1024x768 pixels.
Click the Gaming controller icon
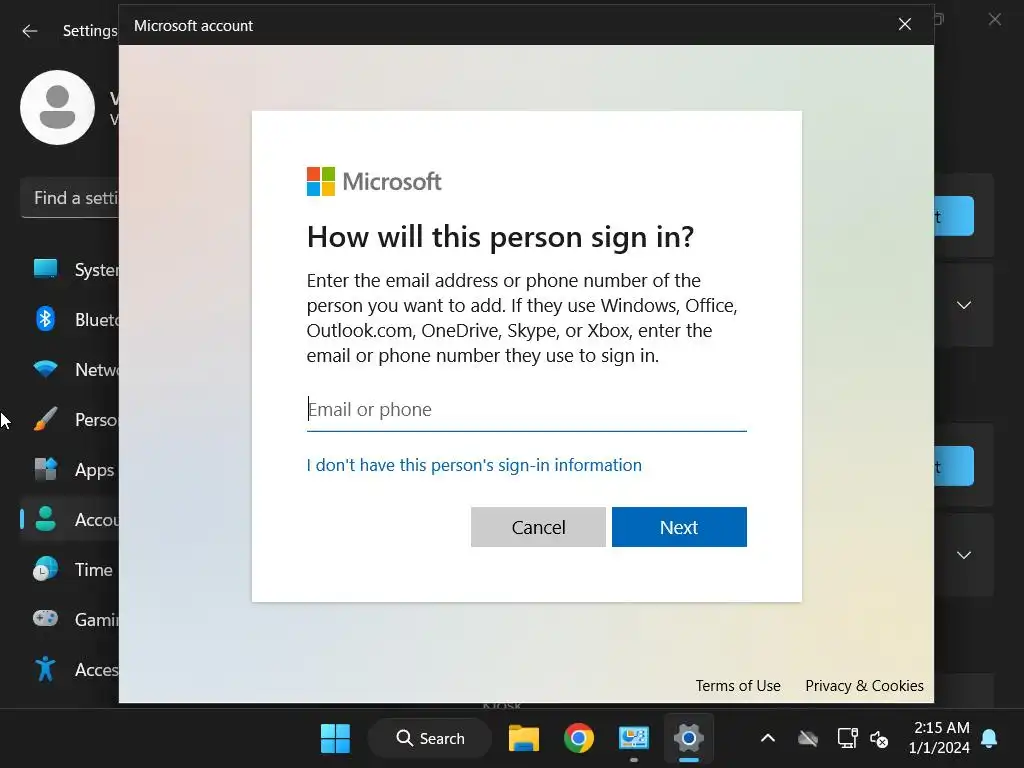pos(46,618)
